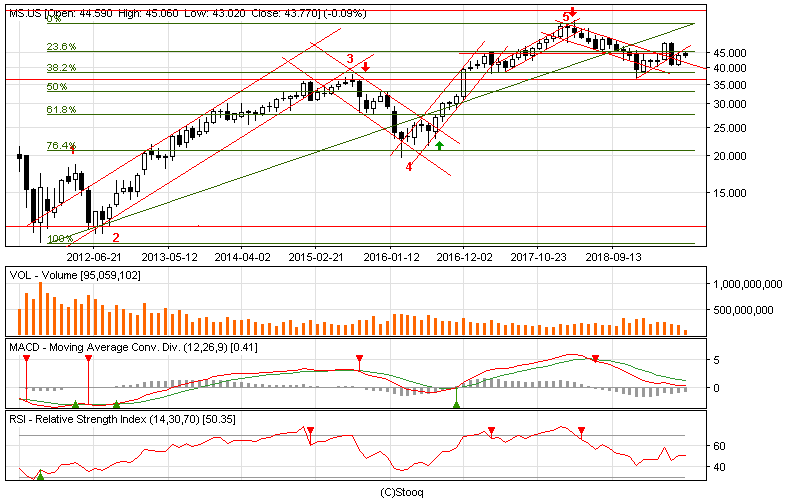Click the MACD axis value 0
This screenshot has width=800, height=500.
[716, 388]
